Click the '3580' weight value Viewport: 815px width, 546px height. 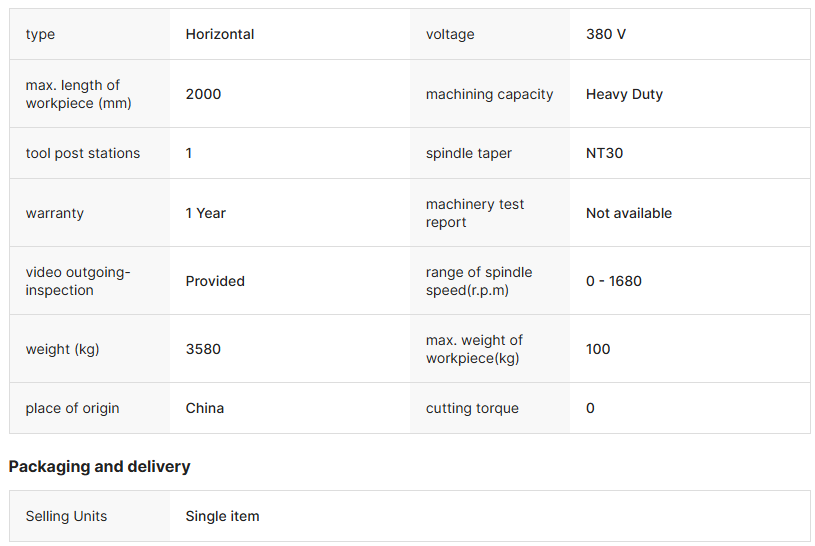[203, 349]
